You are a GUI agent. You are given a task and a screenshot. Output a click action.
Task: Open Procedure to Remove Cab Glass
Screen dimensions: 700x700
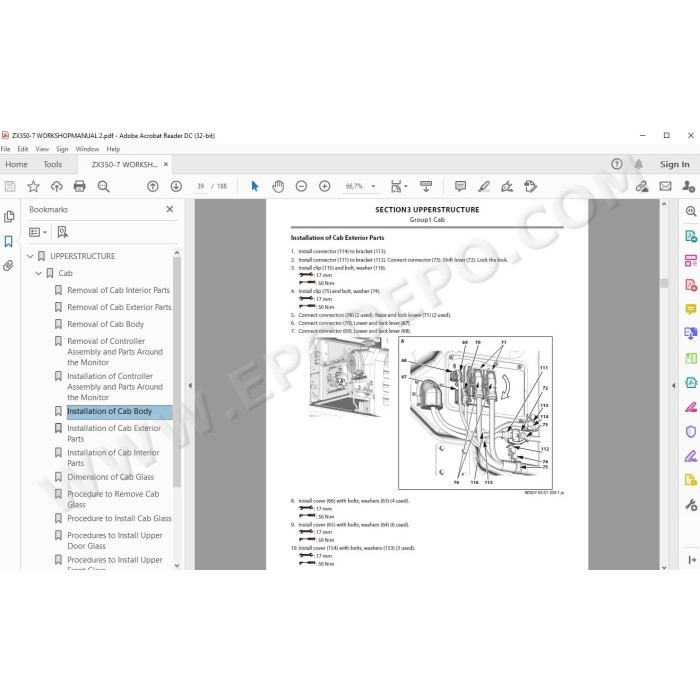pyautogui.click(x=113, y=499)
